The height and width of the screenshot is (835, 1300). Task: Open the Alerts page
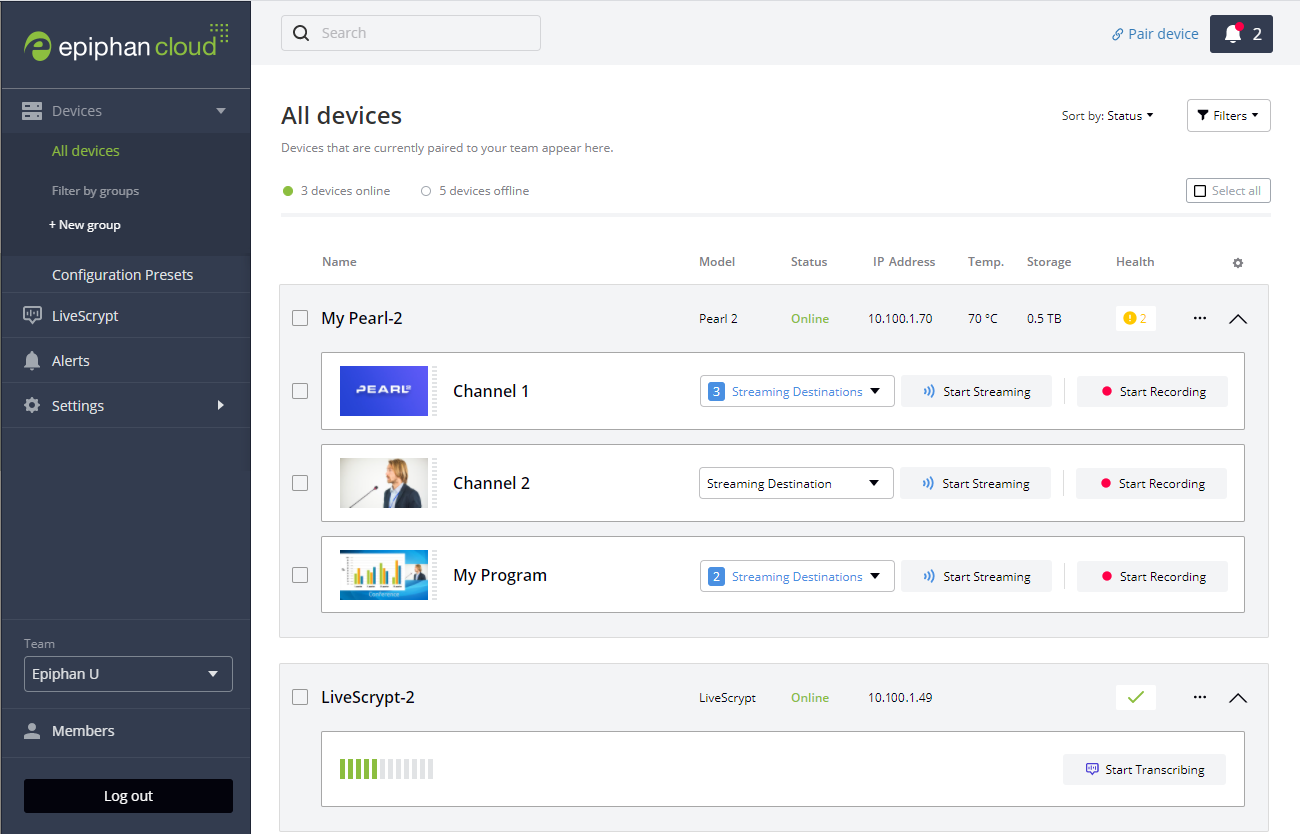pos(71,361)
